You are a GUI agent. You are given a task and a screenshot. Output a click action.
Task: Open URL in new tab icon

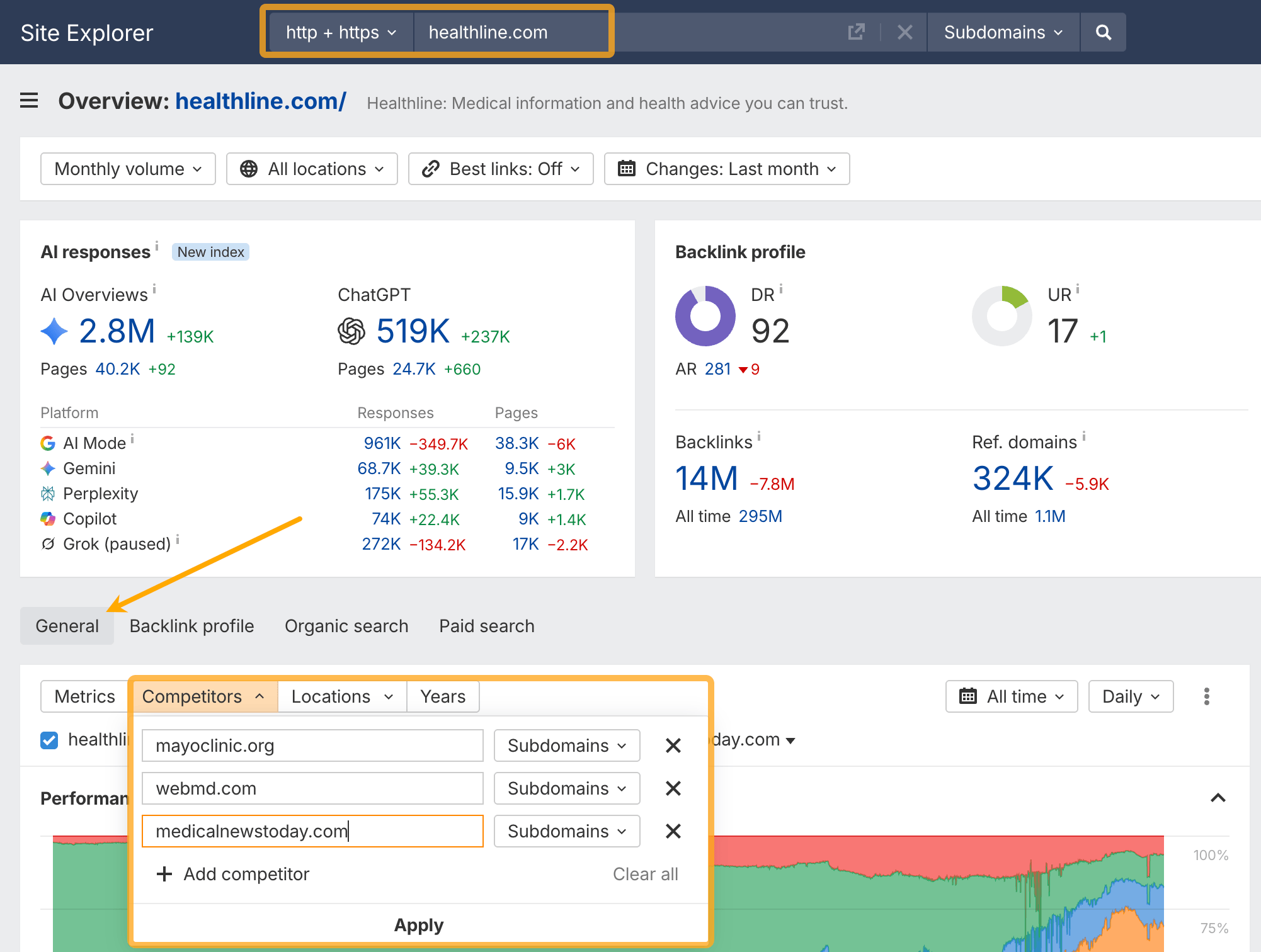pyautogui.click(x=856, y=32)
